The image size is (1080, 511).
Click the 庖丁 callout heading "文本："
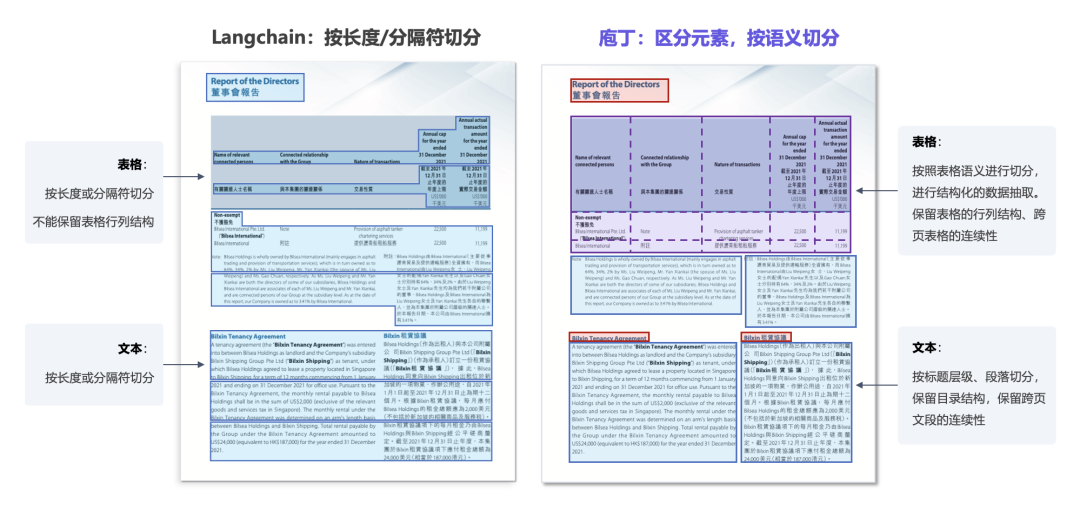pos(928,348)
